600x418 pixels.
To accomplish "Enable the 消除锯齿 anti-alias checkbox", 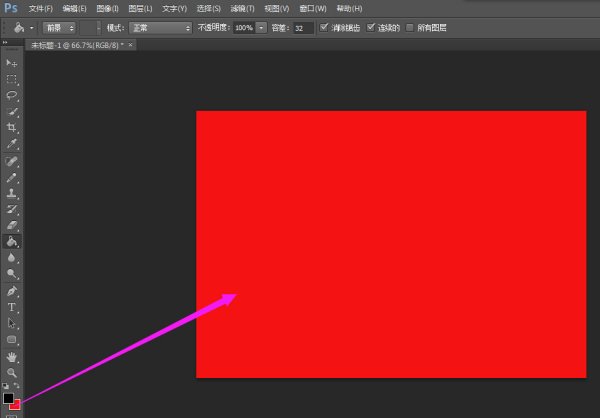I will [x=324, y=27].
